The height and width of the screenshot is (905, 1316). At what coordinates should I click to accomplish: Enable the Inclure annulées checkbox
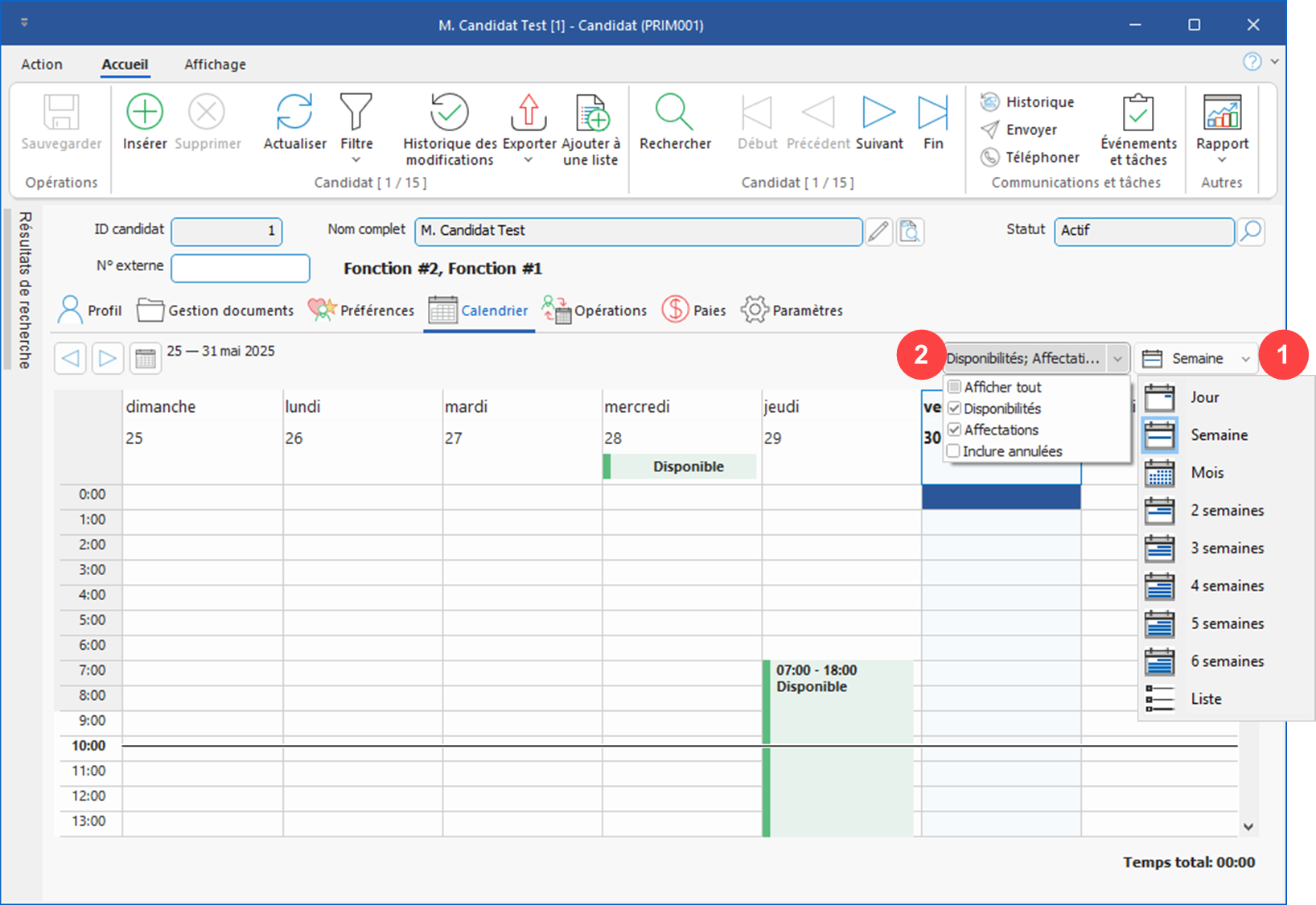954,451
